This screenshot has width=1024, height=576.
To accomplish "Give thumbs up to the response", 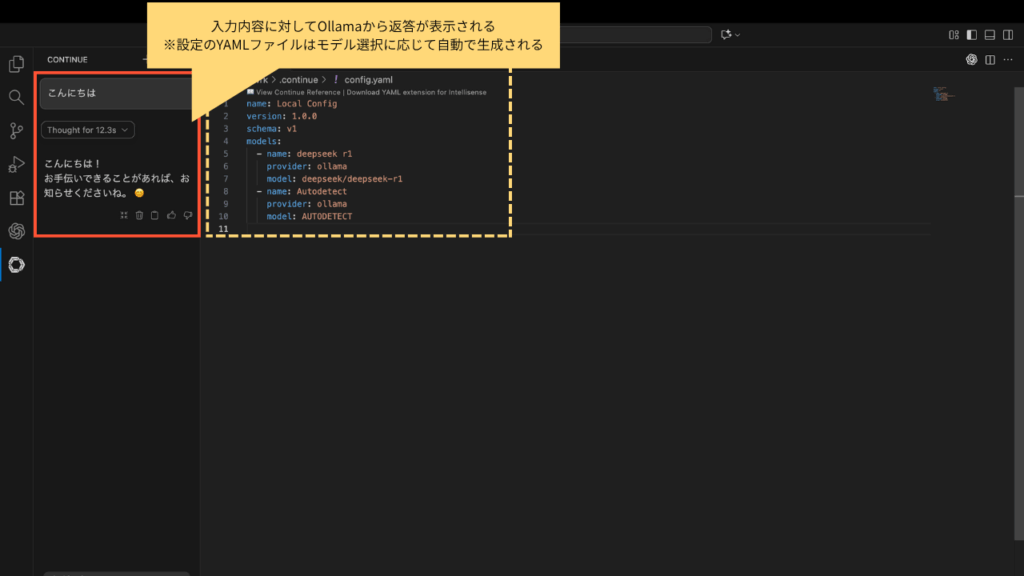I will click(171, 215).
